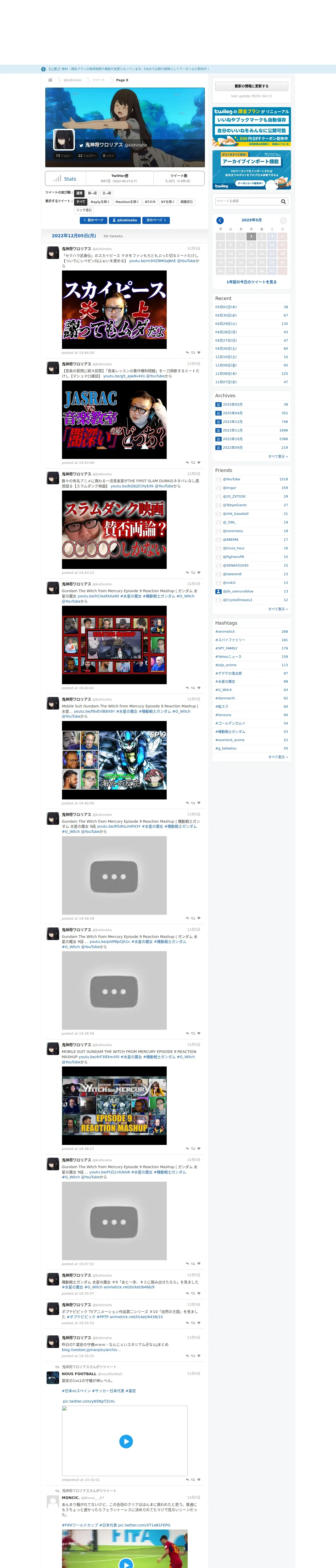Open the スラムダンク映画 video thumbnail
336x1568 pixels.
click(114, 529)
